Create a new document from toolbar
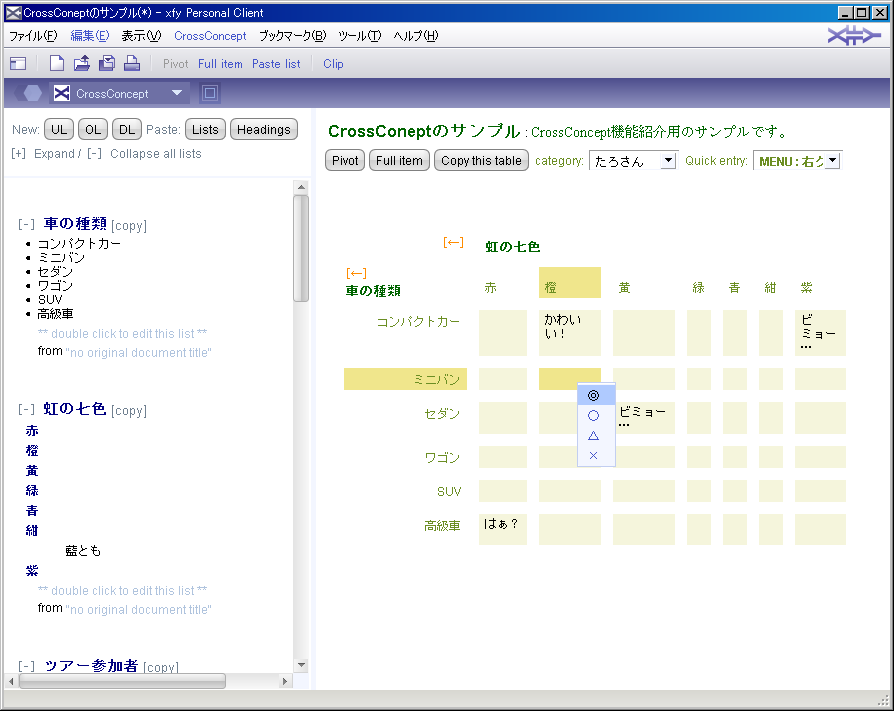 click(x=56, y=63)
